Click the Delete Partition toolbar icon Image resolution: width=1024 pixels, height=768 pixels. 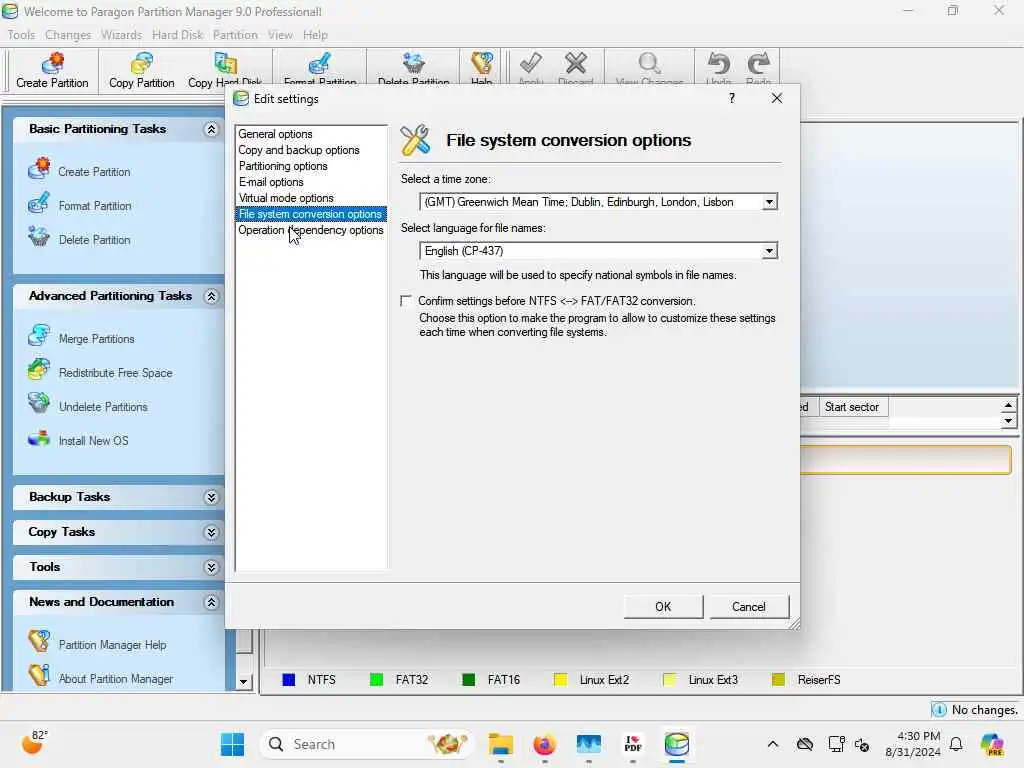tap(413, 63)
